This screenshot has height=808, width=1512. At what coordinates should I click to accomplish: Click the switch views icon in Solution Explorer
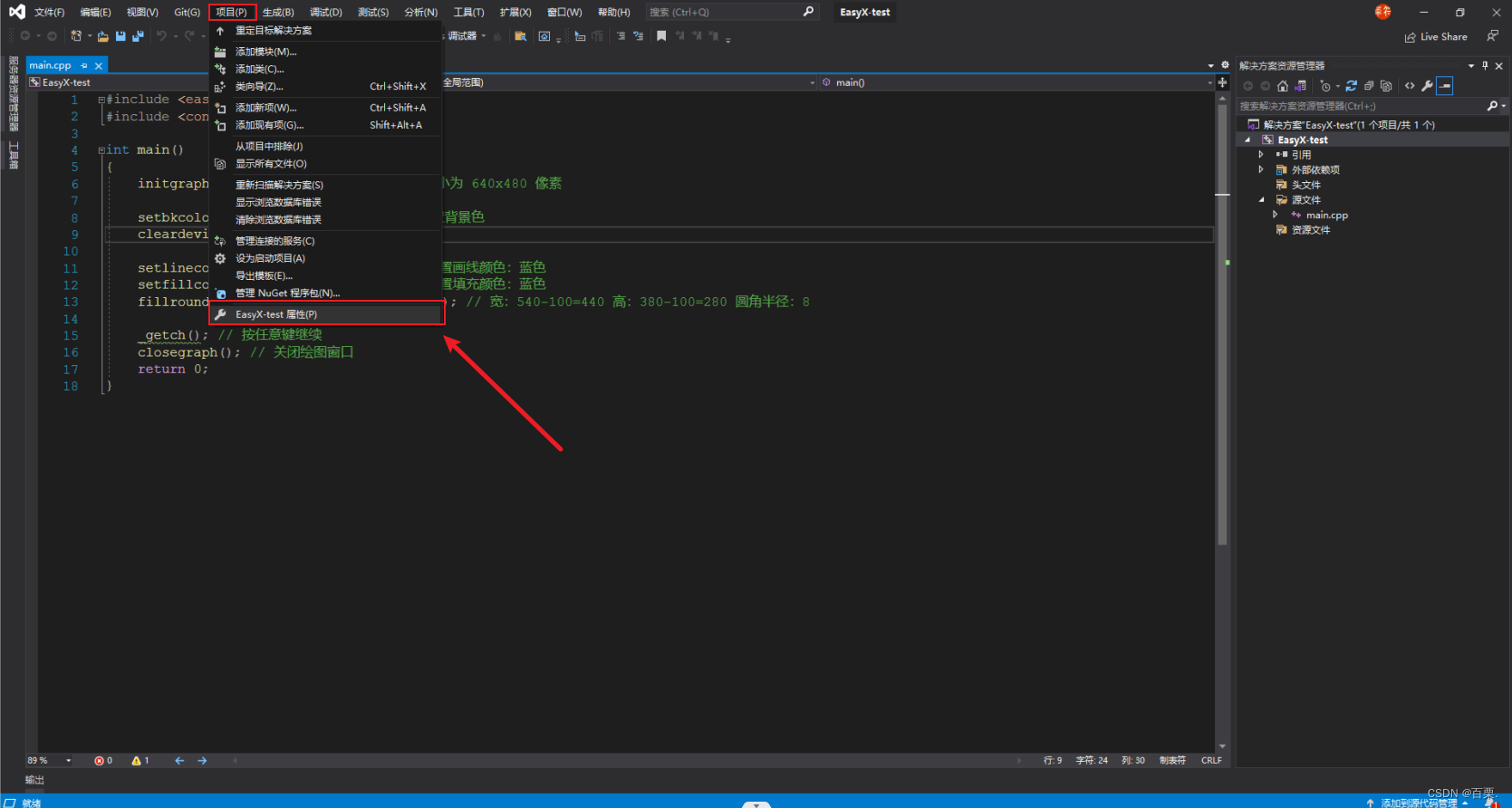coord(1301,86)
